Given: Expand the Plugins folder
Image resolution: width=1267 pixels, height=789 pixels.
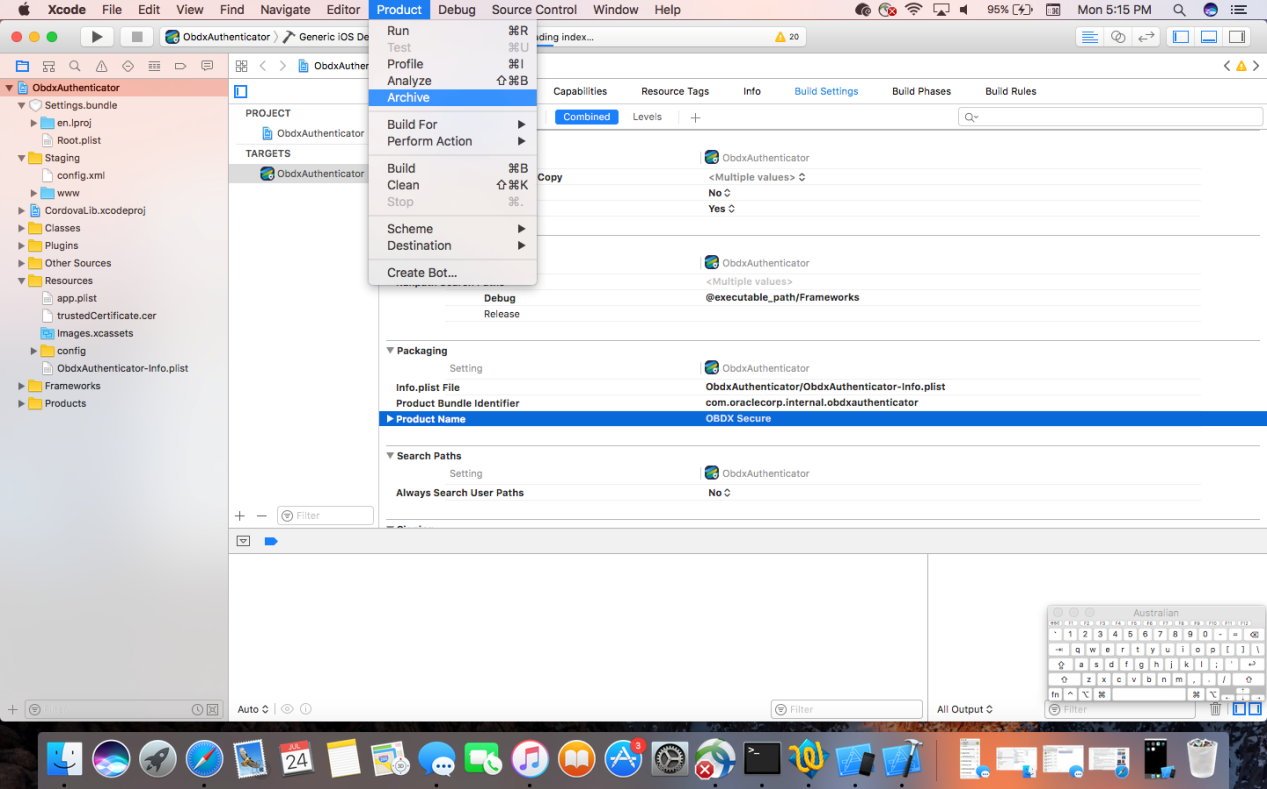Looking at the screenshot, I should (21, 246).
